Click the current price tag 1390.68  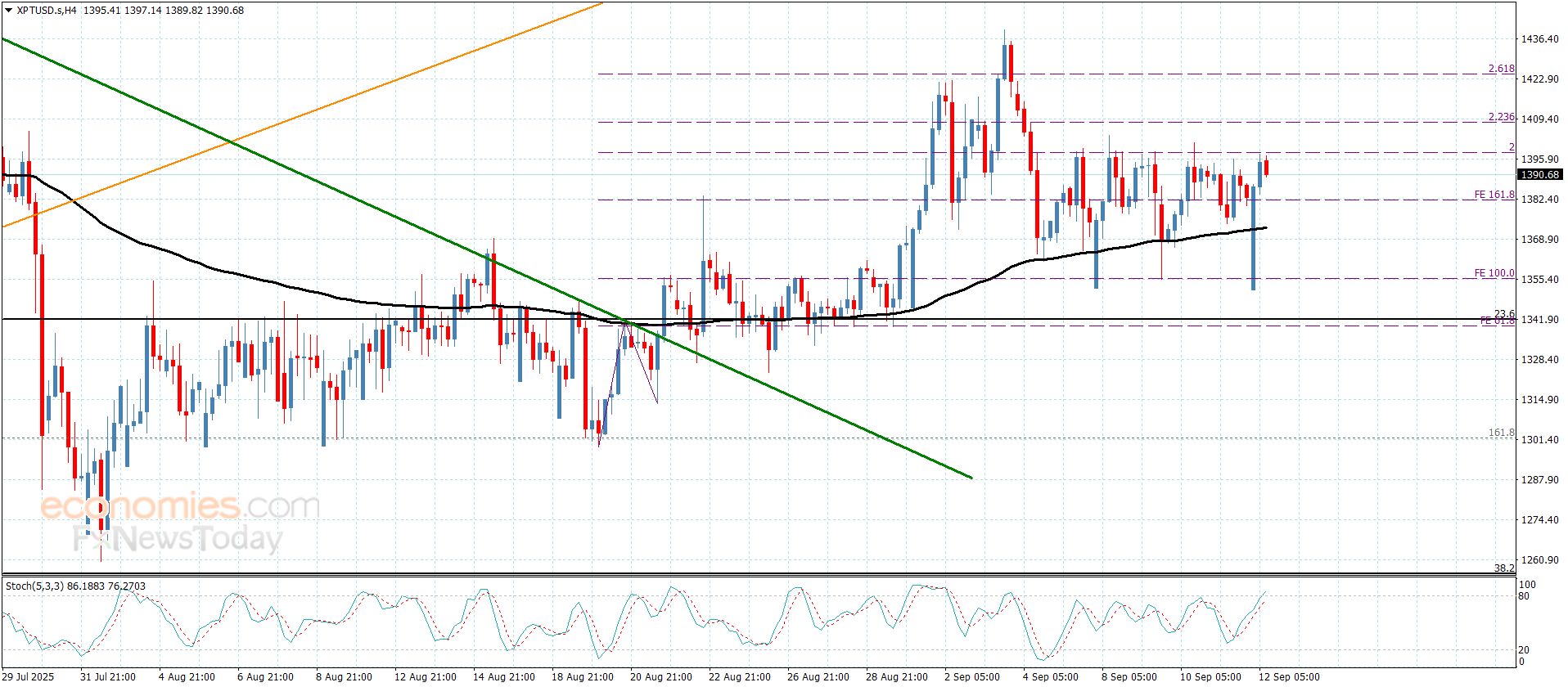tap(1539, 175)
